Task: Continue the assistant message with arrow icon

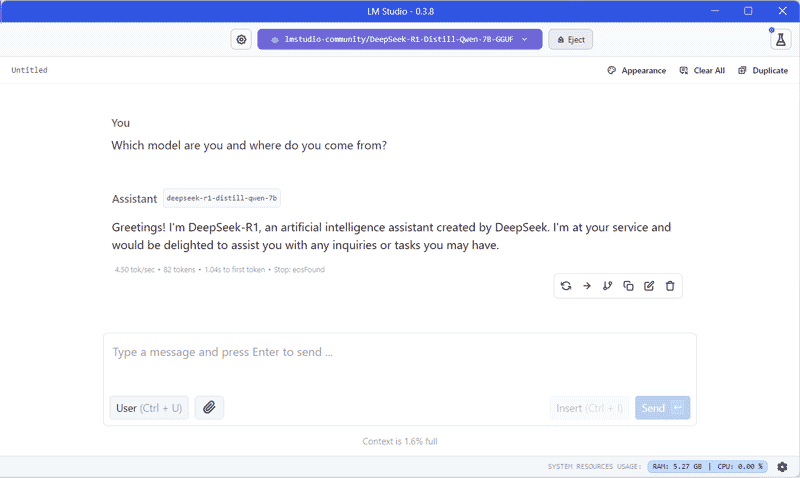Action: [587, 286]
